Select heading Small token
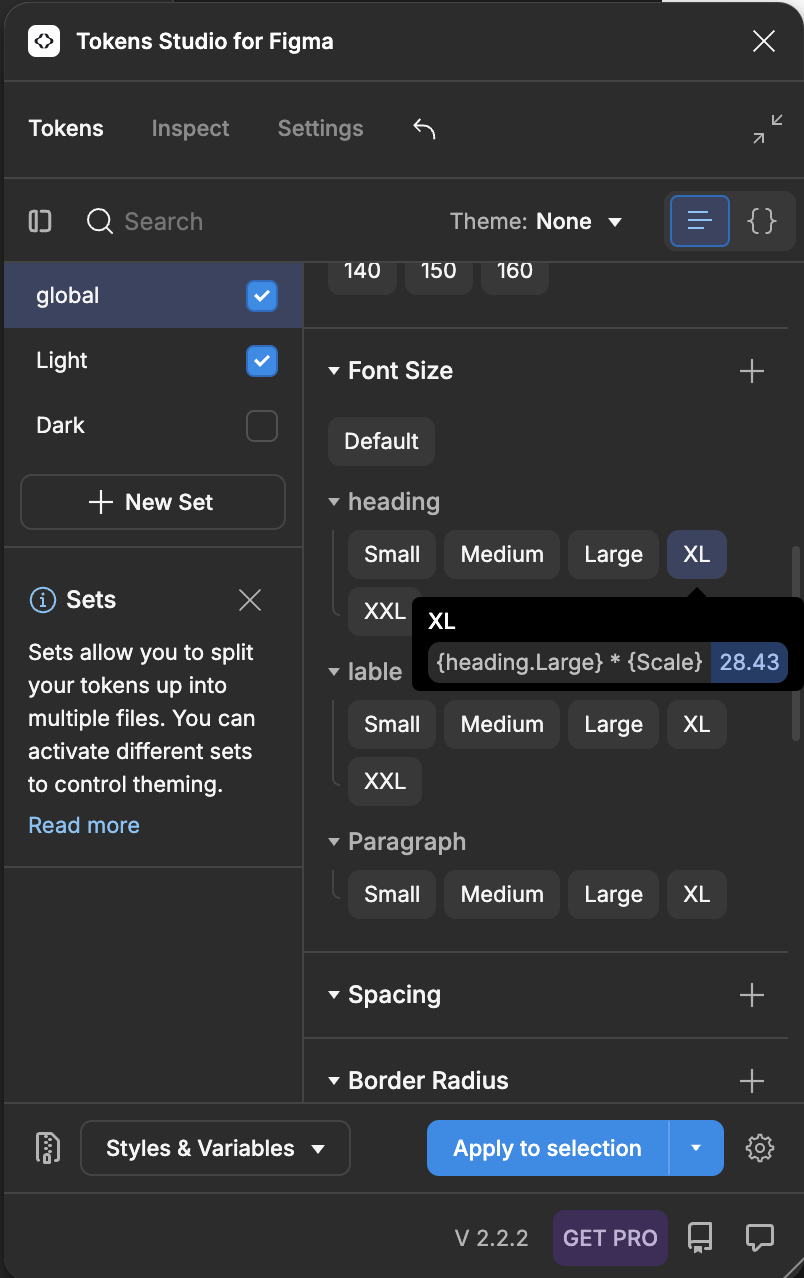Screen dimensions: 804x1278 click(392, 554)
